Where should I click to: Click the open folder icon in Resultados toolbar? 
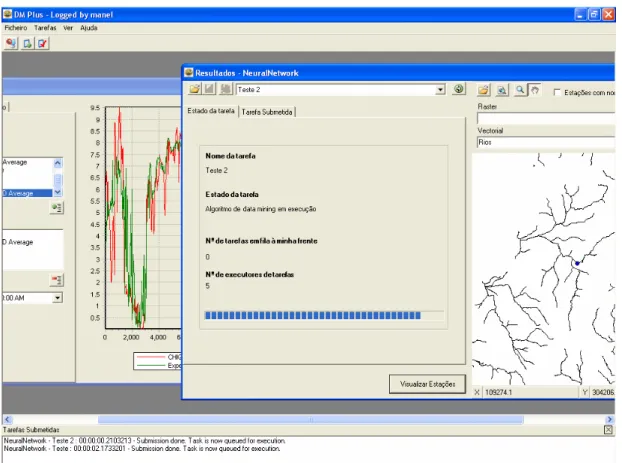(x=194, y=89)
